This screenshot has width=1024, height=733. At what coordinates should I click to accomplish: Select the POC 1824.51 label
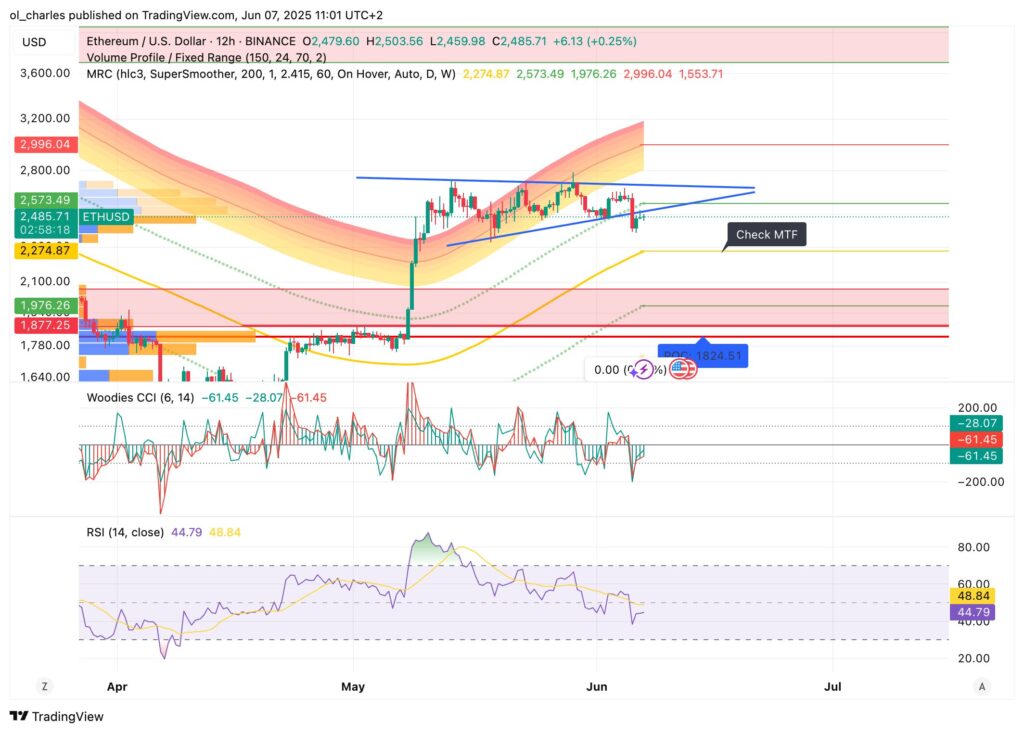tap(701, 356)
